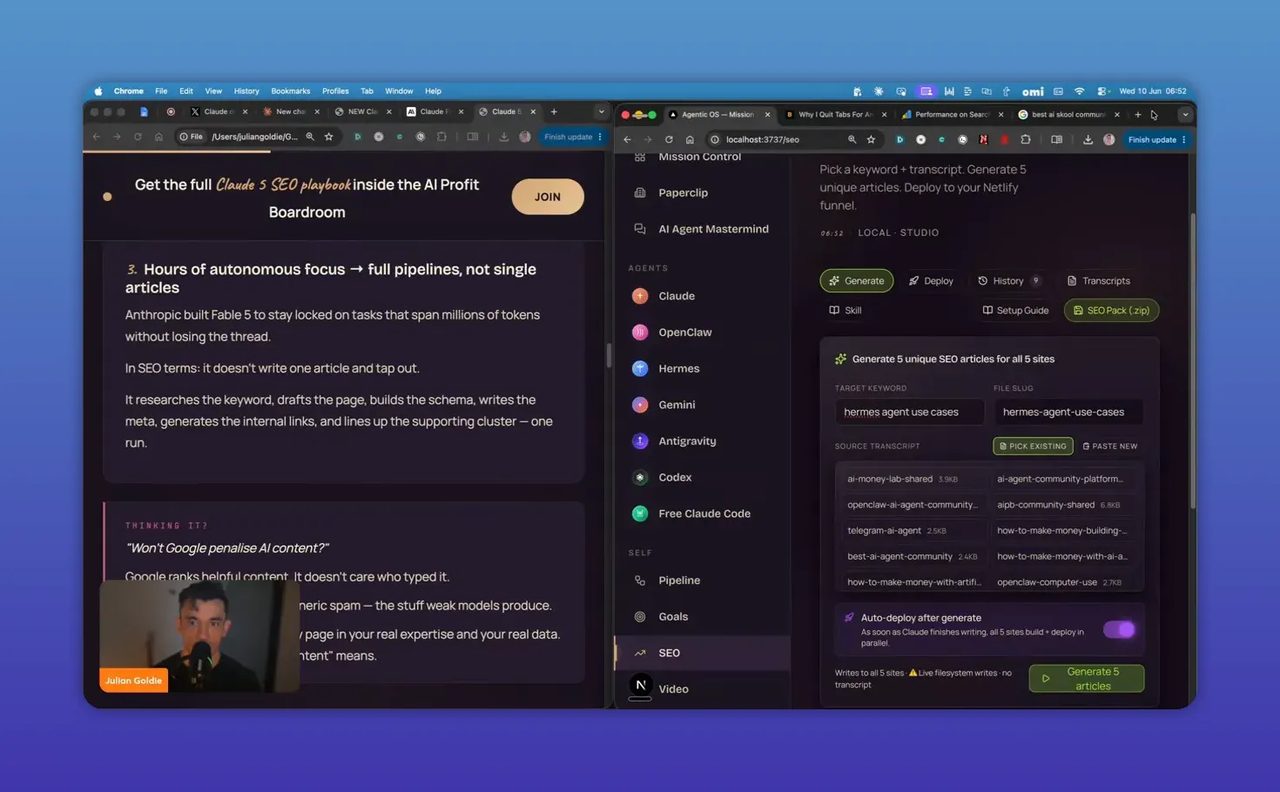Select the Hermes agent icon
The width and height of the screenshot is (1280, 792).
640,368
